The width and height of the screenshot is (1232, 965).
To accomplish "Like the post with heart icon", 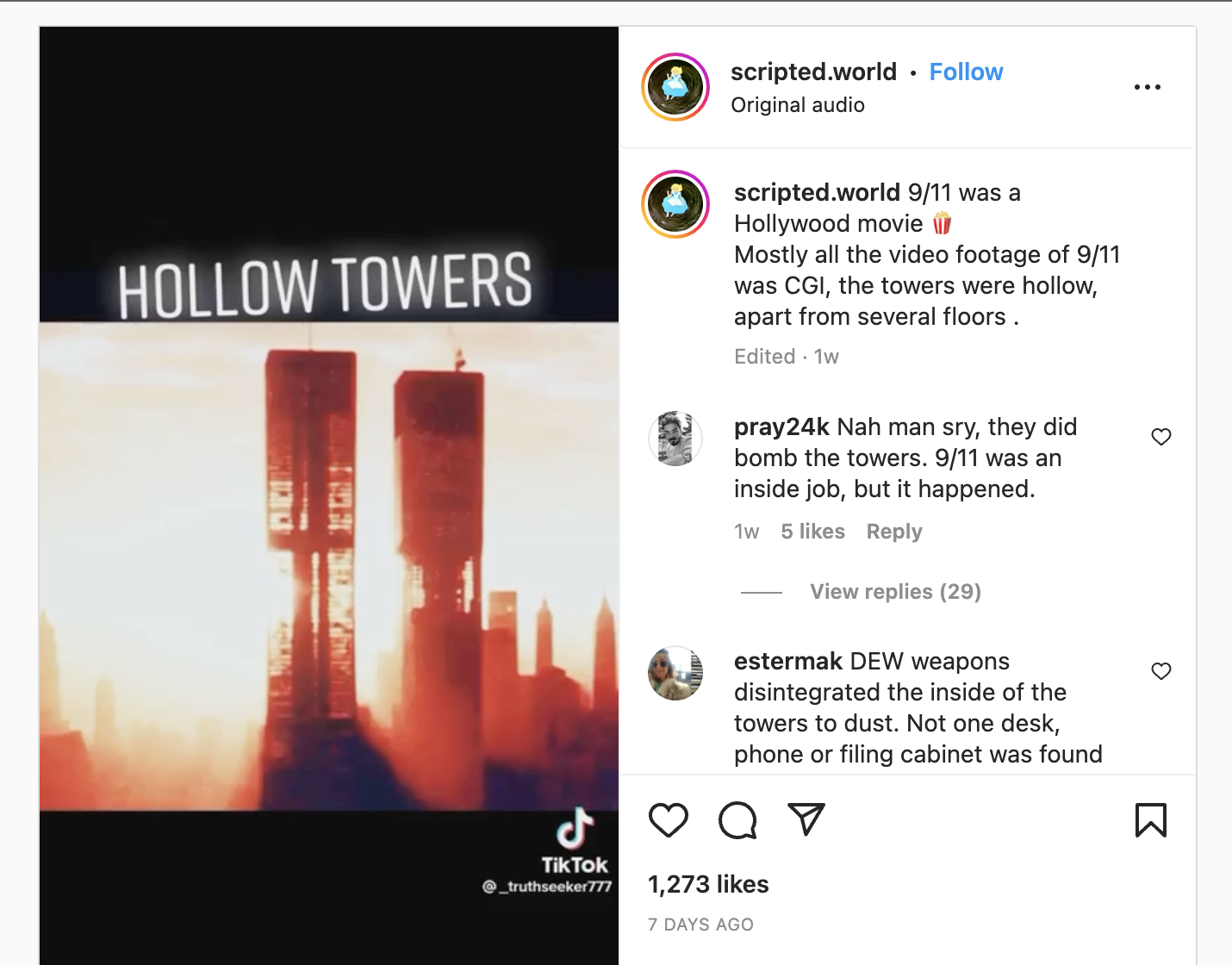I will point(669,819).
